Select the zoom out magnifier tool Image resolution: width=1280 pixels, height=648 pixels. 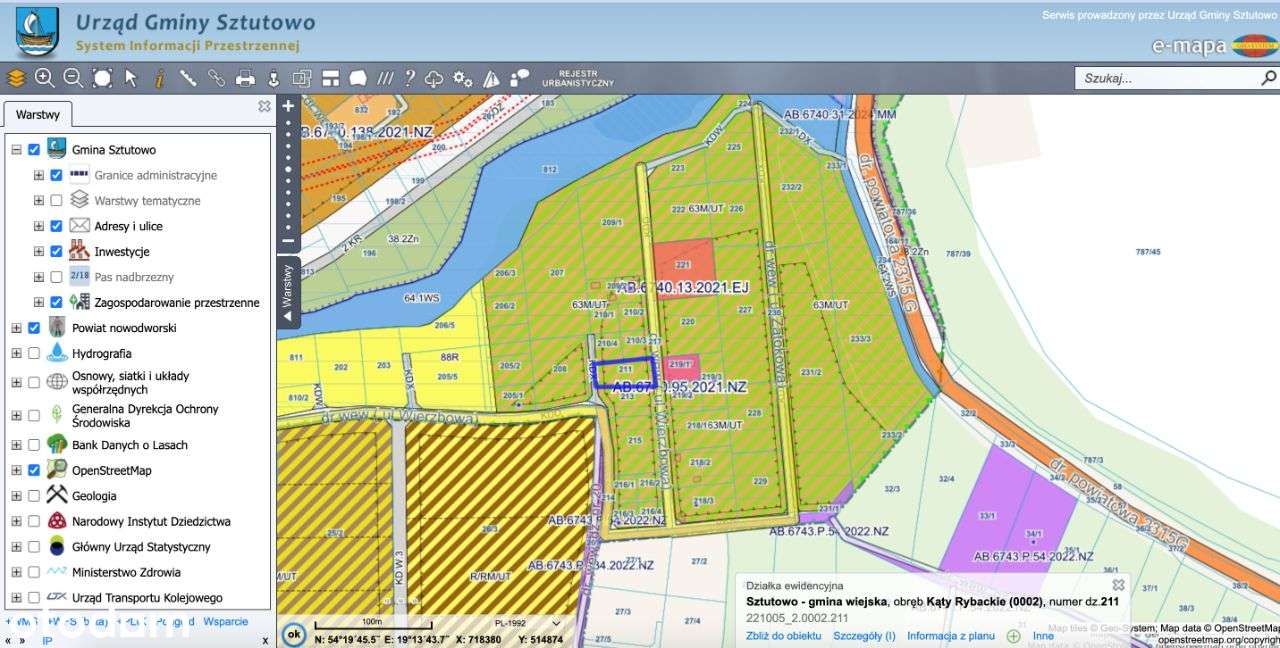tap(73, 78)
